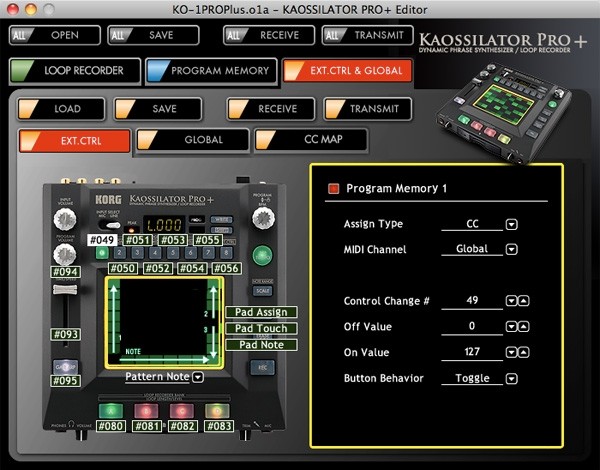600x470 pixels.
Task: Select the #052 program memory 4 label
Action: pyautogui.click(x=158, y=268)
